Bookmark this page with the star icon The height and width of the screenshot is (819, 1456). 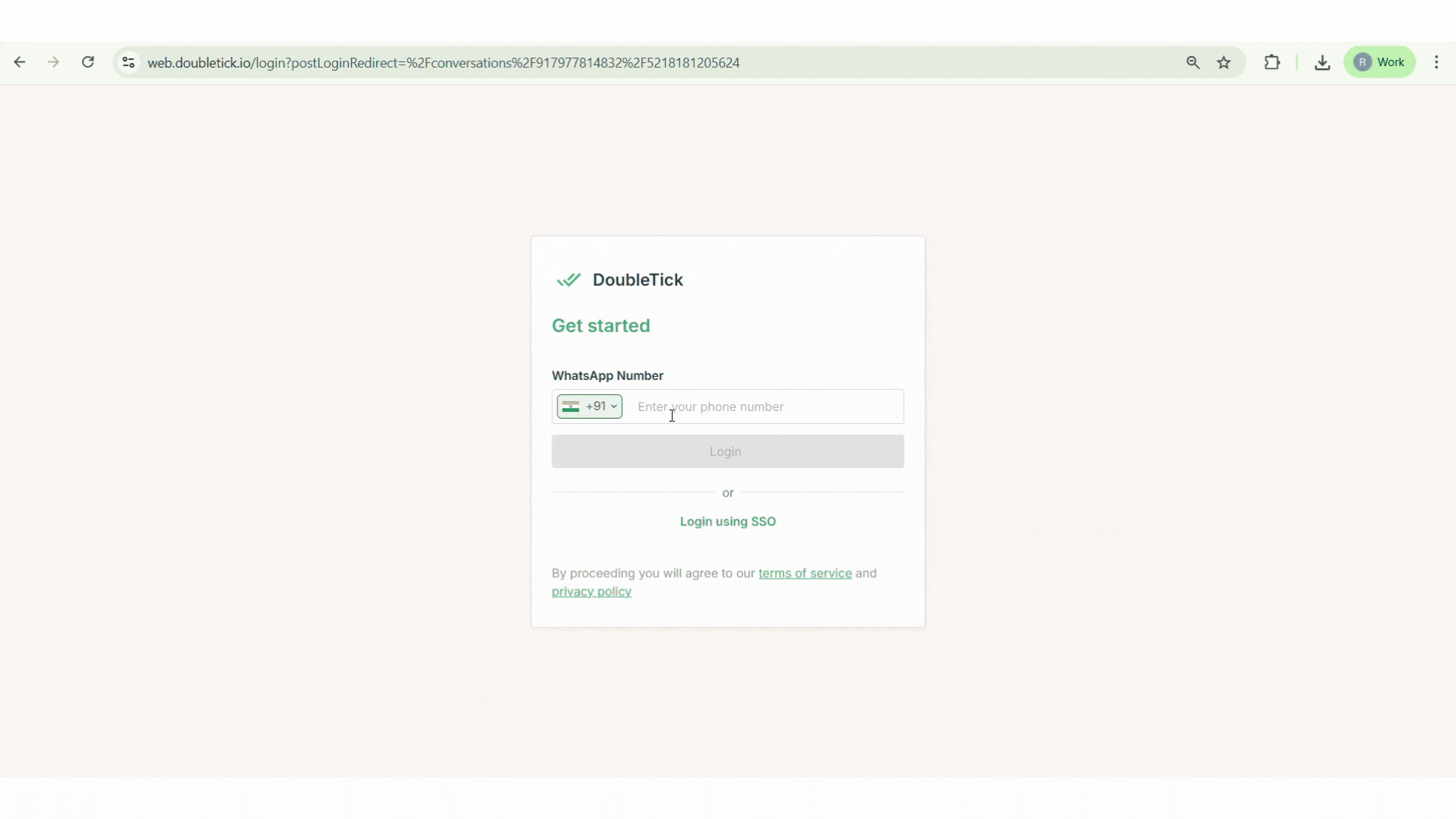[1224, 62]
